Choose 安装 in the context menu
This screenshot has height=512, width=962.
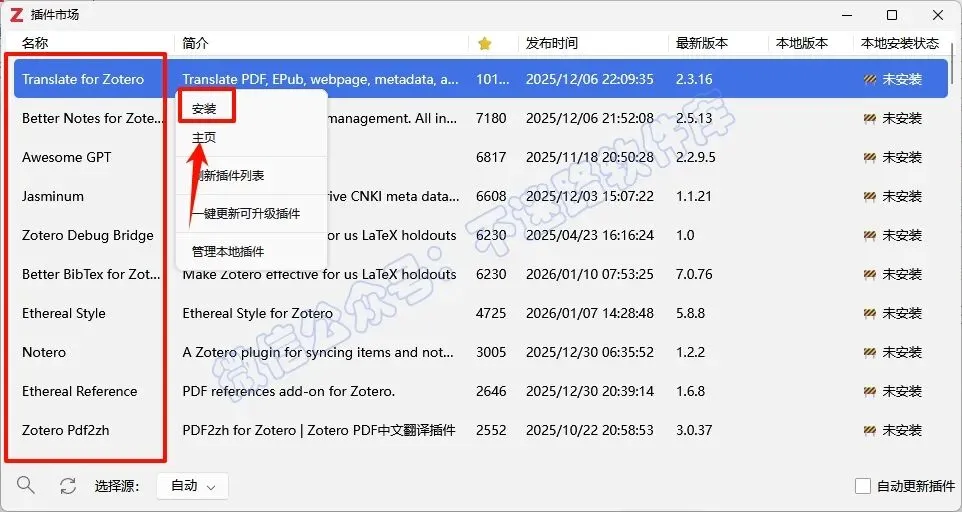click(x=204, y=109)
